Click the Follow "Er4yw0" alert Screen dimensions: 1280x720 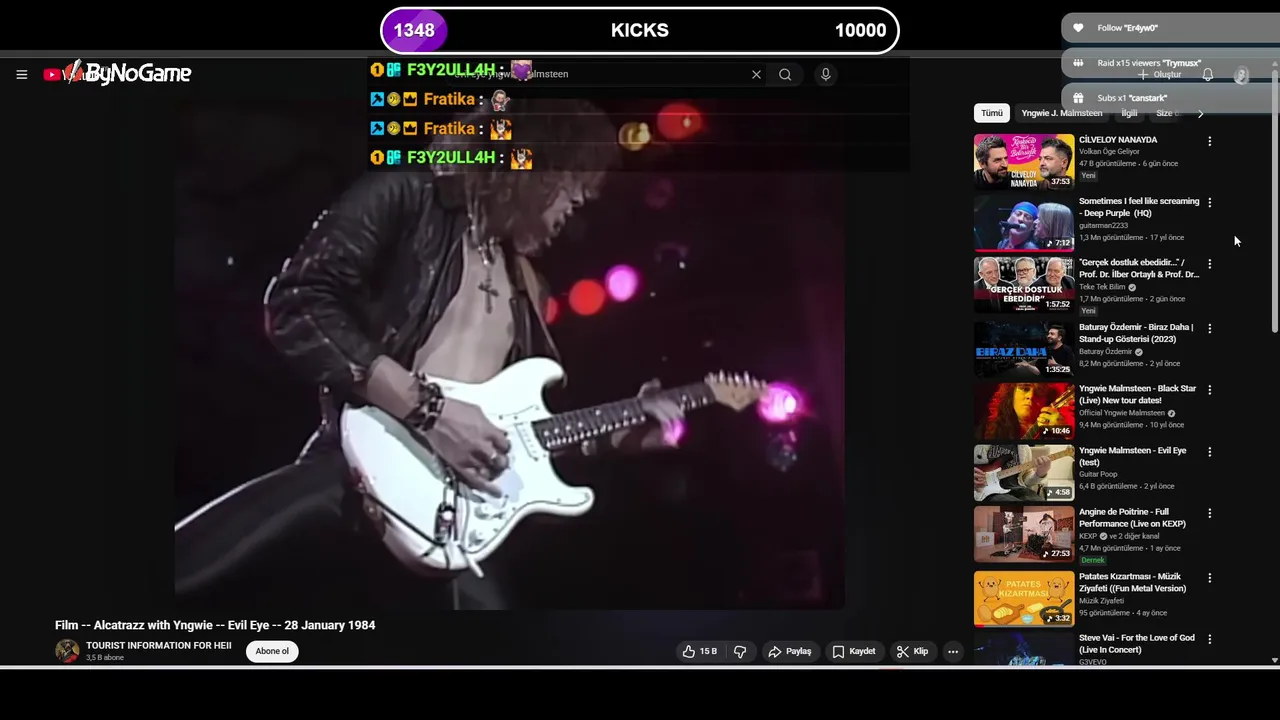click(x=1170, y=28)
